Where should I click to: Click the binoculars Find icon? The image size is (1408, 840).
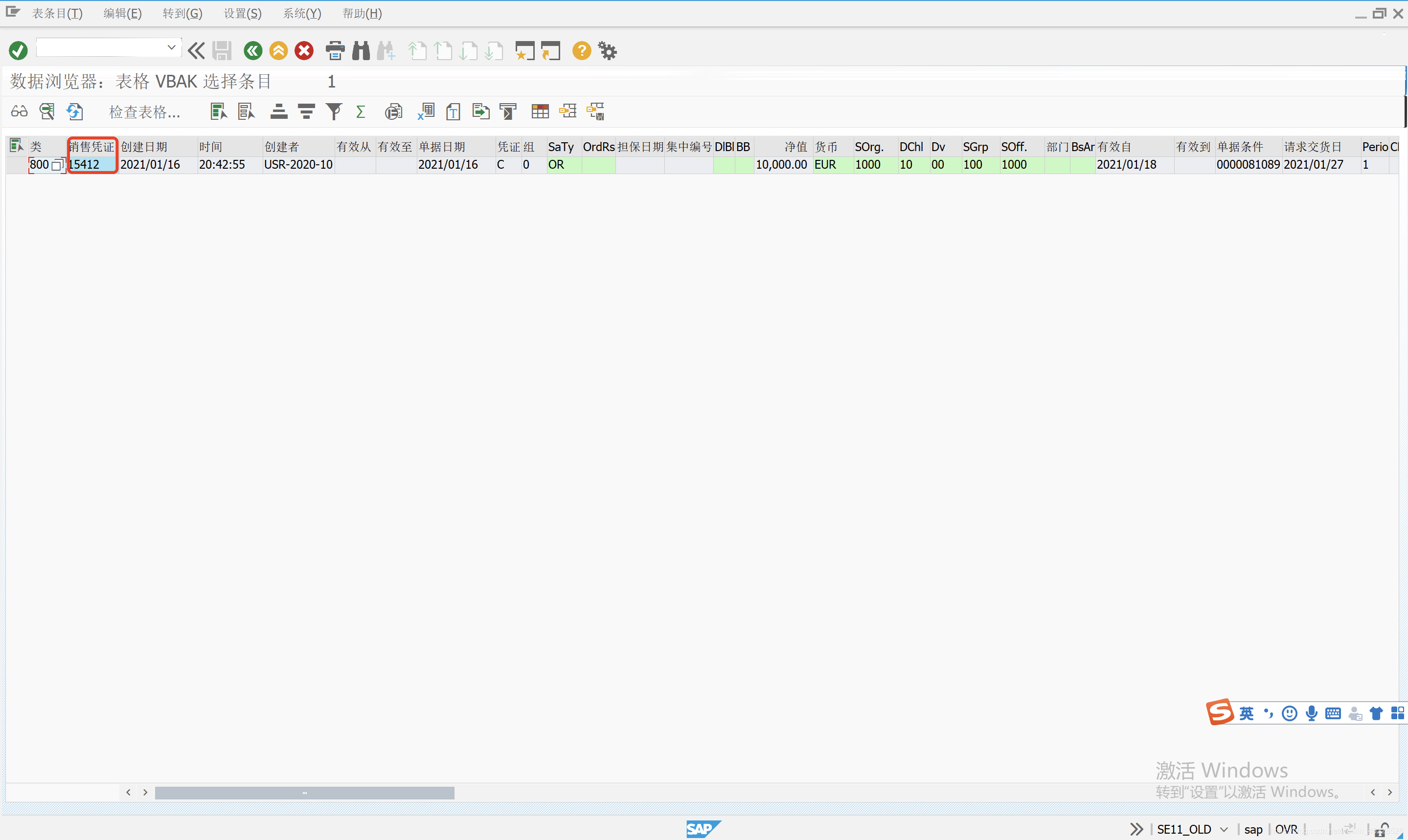click(361, 51)
